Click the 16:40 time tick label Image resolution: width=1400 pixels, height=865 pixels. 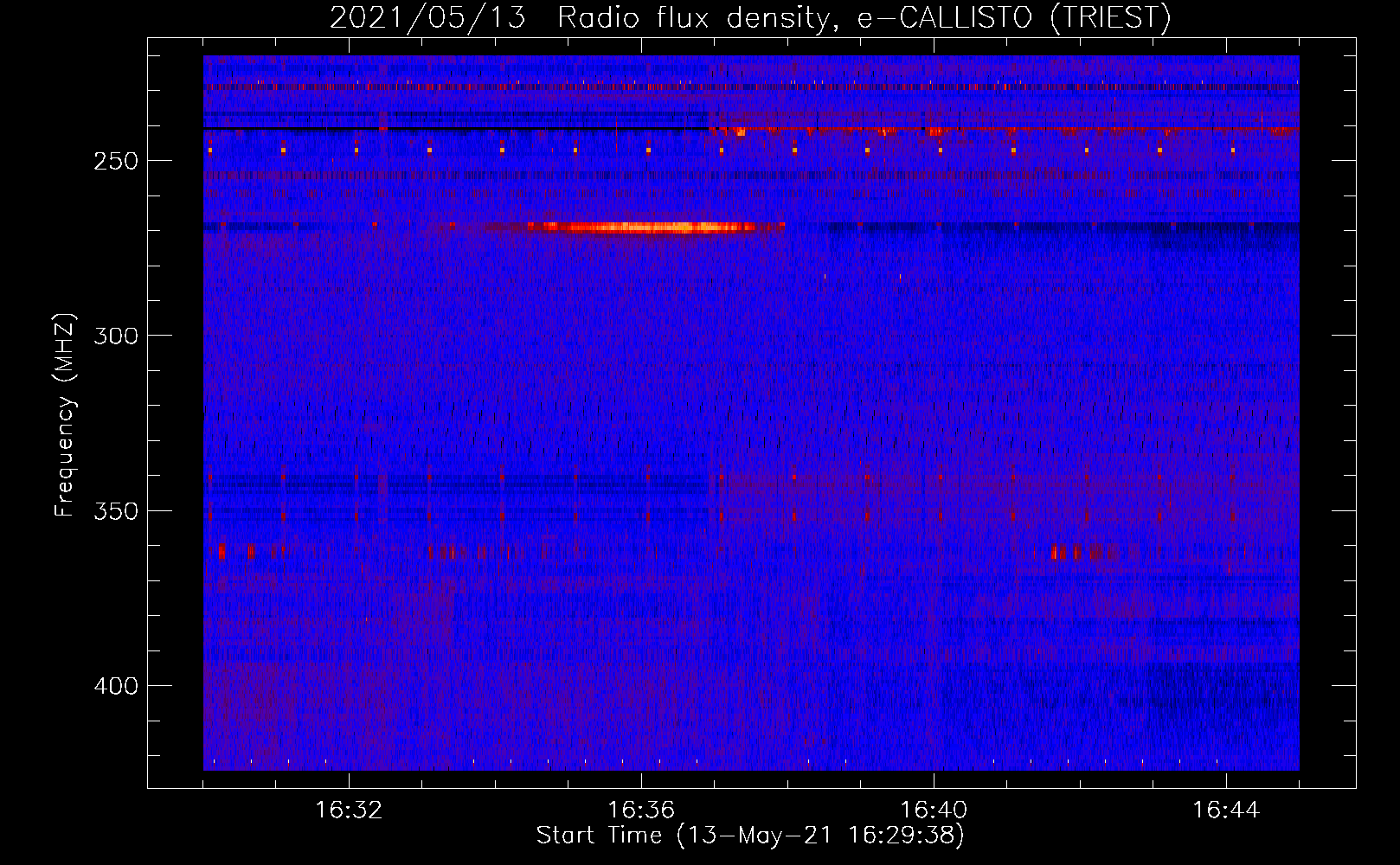(x=934, y=811)
